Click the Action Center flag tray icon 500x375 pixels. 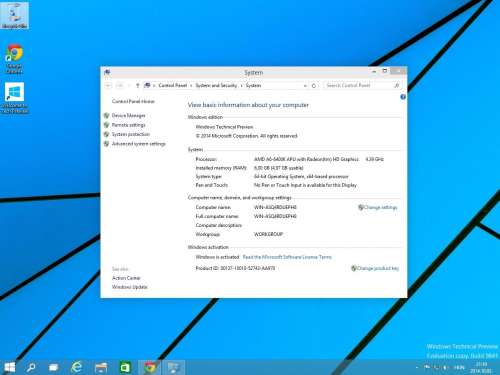click(x=427, y=367)
